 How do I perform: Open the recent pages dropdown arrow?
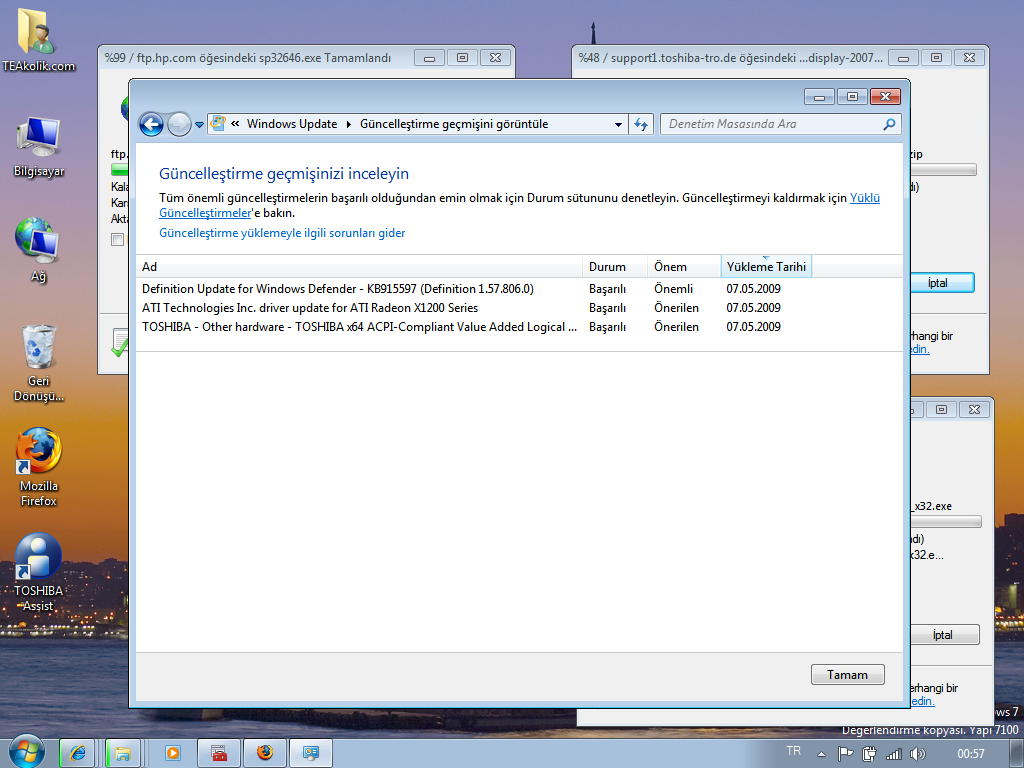pos(199,125)
